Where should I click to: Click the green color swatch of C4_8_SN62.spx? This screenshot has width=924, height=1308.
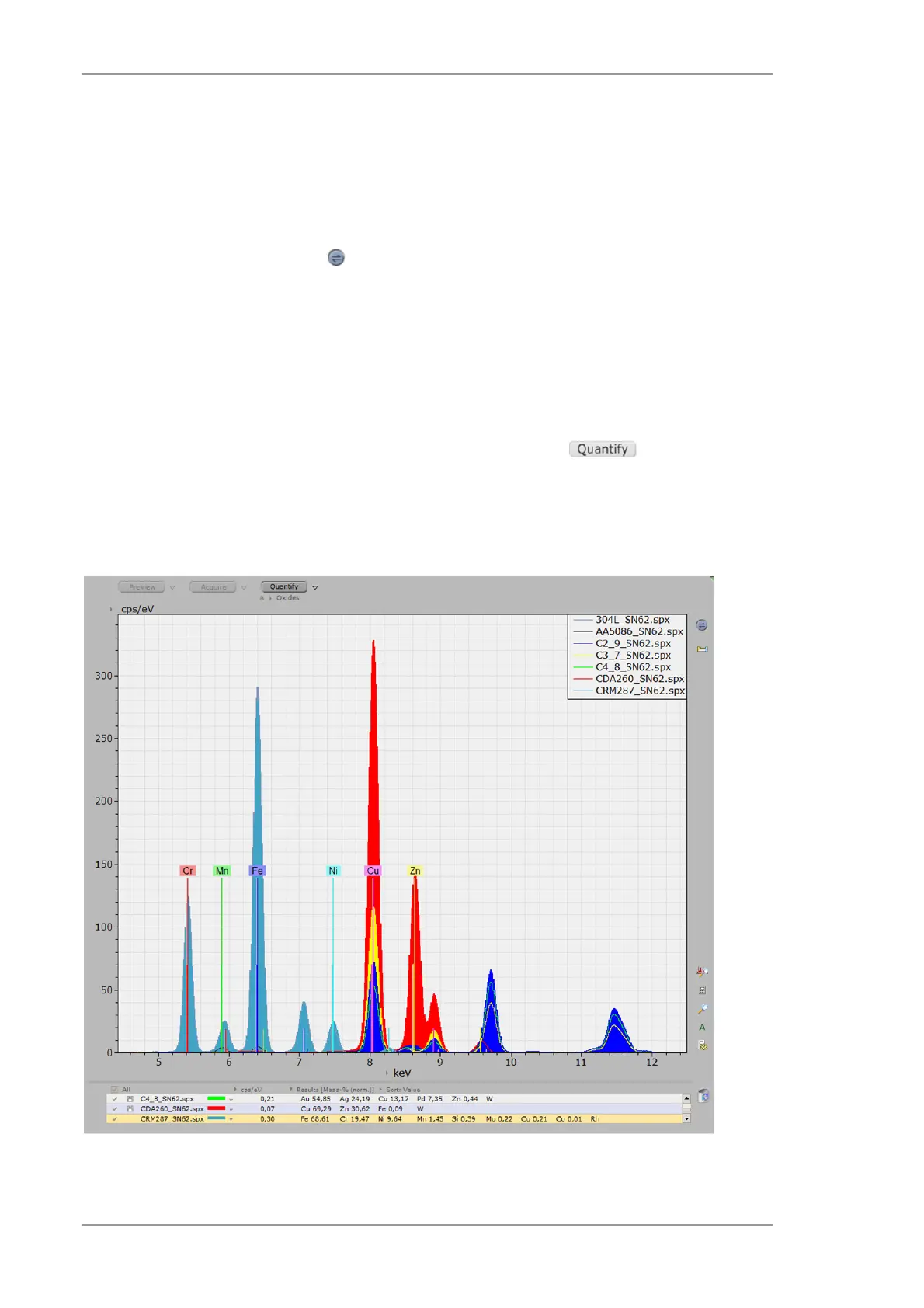(217, 1099)
